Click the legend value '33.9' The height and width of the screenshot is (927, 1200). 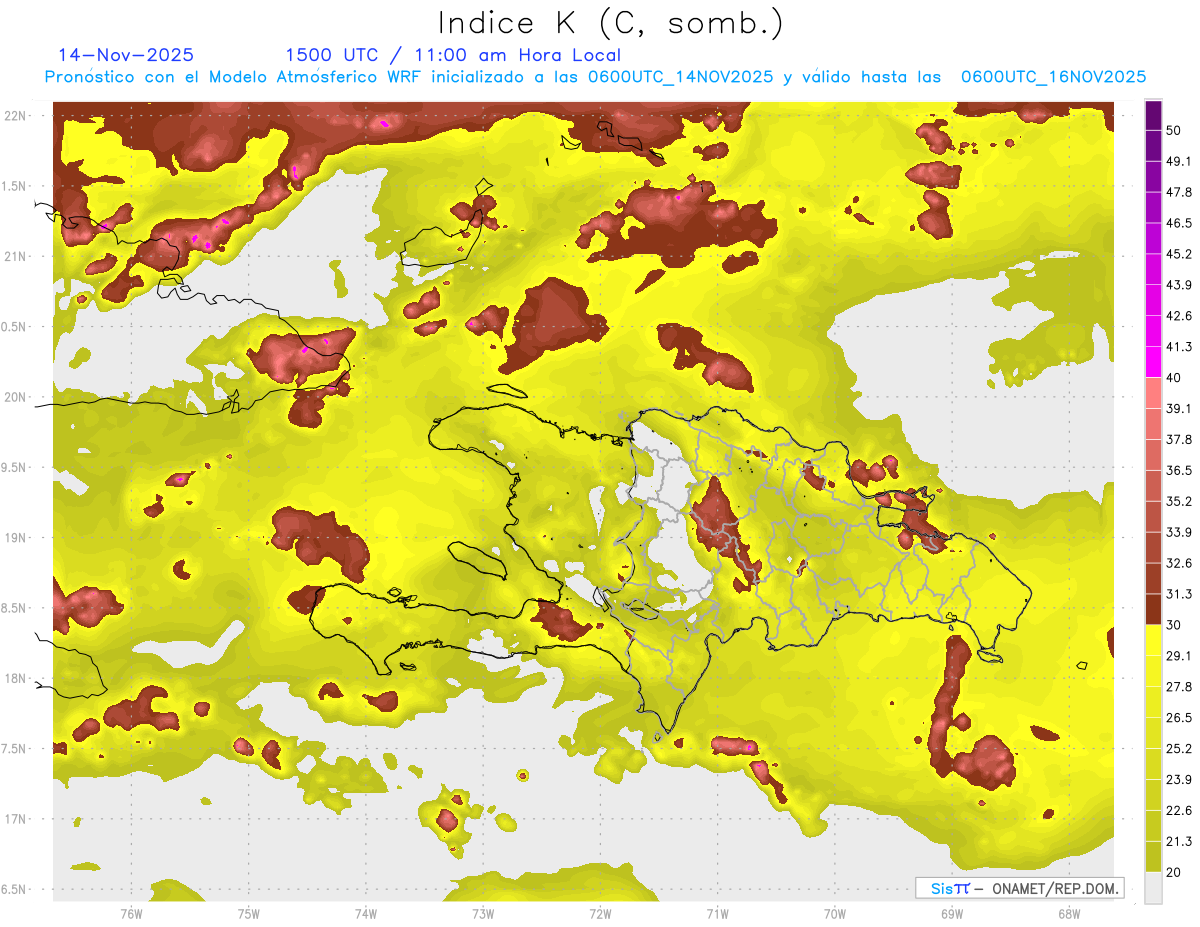[x=1179, y=533]
